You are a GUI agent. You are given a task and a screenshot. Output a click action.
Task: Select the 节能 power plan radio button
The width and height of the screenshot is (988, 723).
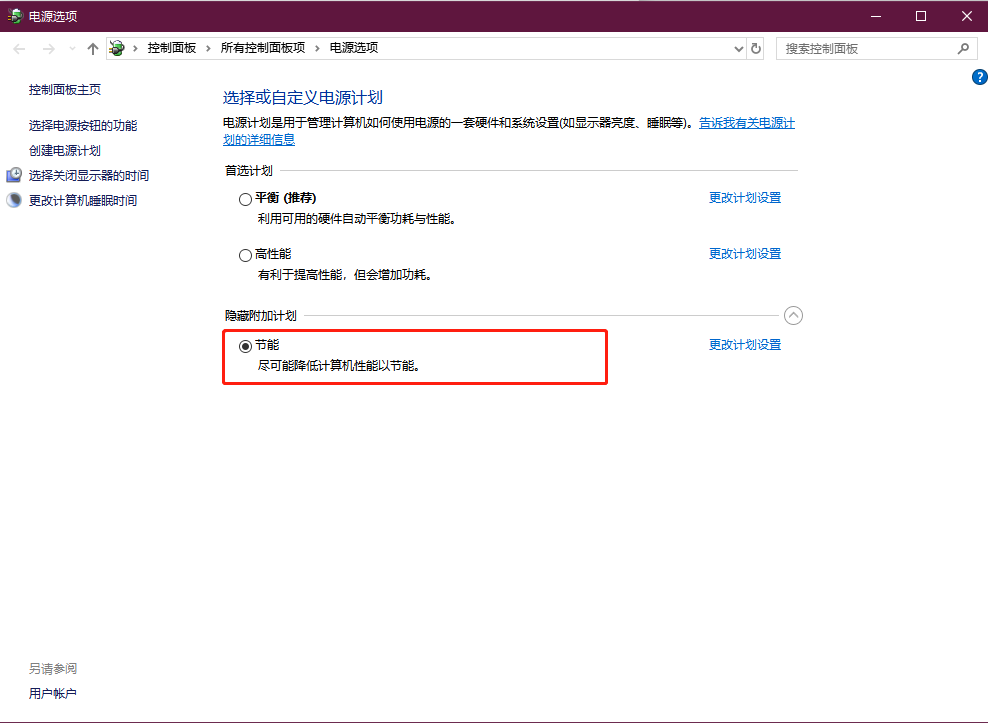point(245,346)
